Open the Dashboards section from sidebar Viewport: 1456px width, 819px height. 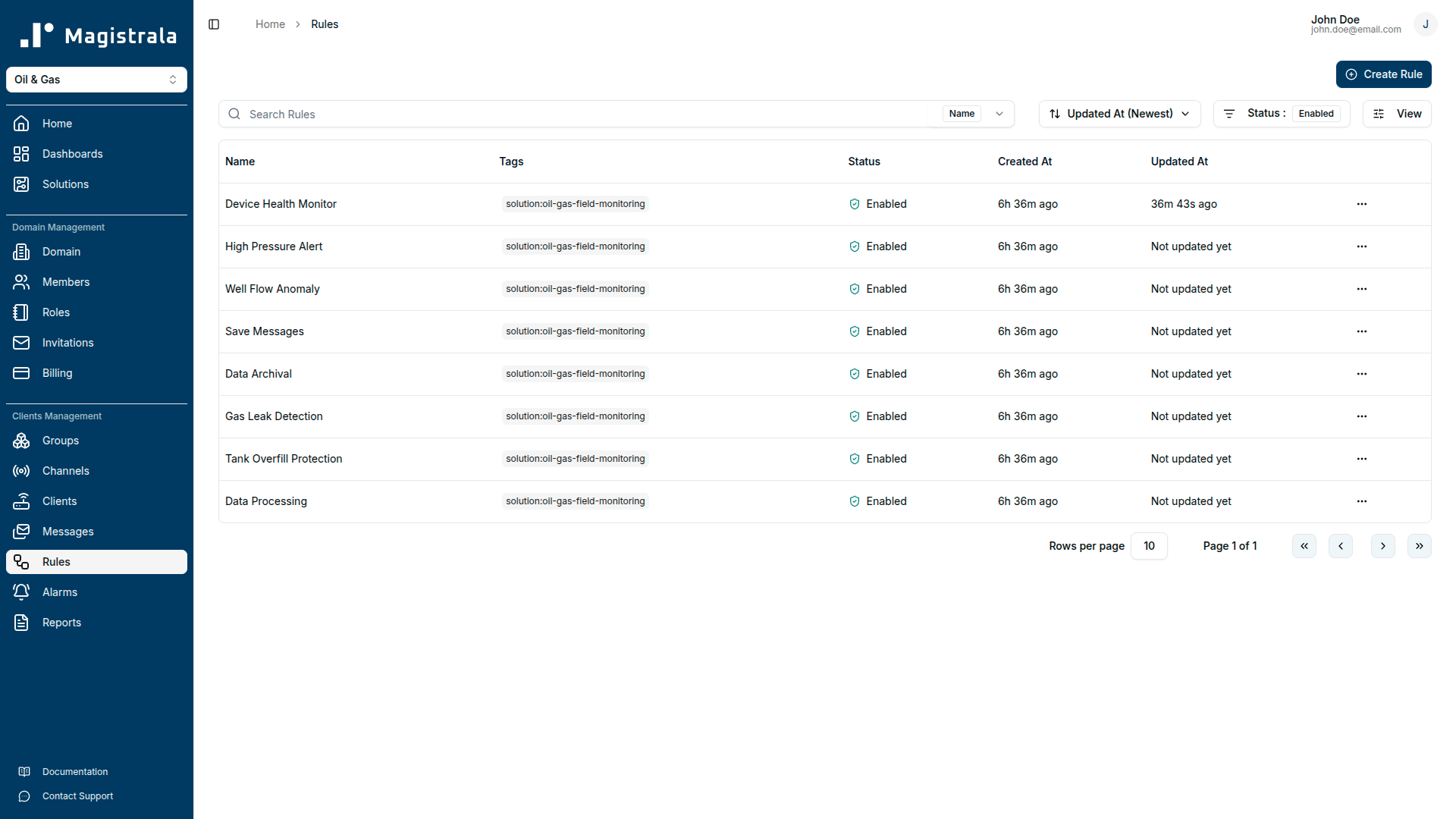tap(72, 154)
